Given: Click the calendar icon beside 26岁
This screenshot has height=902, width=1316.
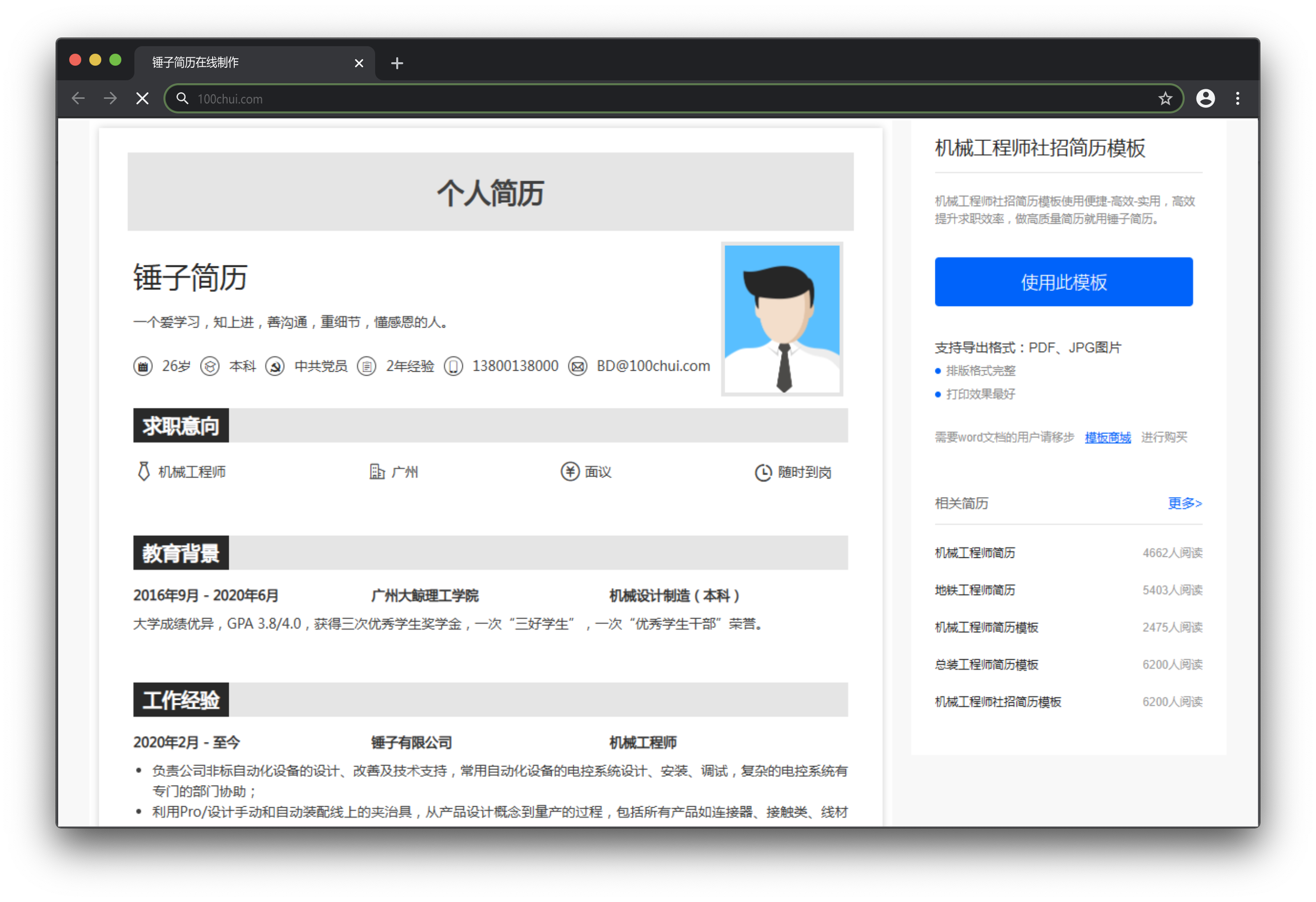Looking at the screenshot, I should pyautogui.click(x=143, y=367).
